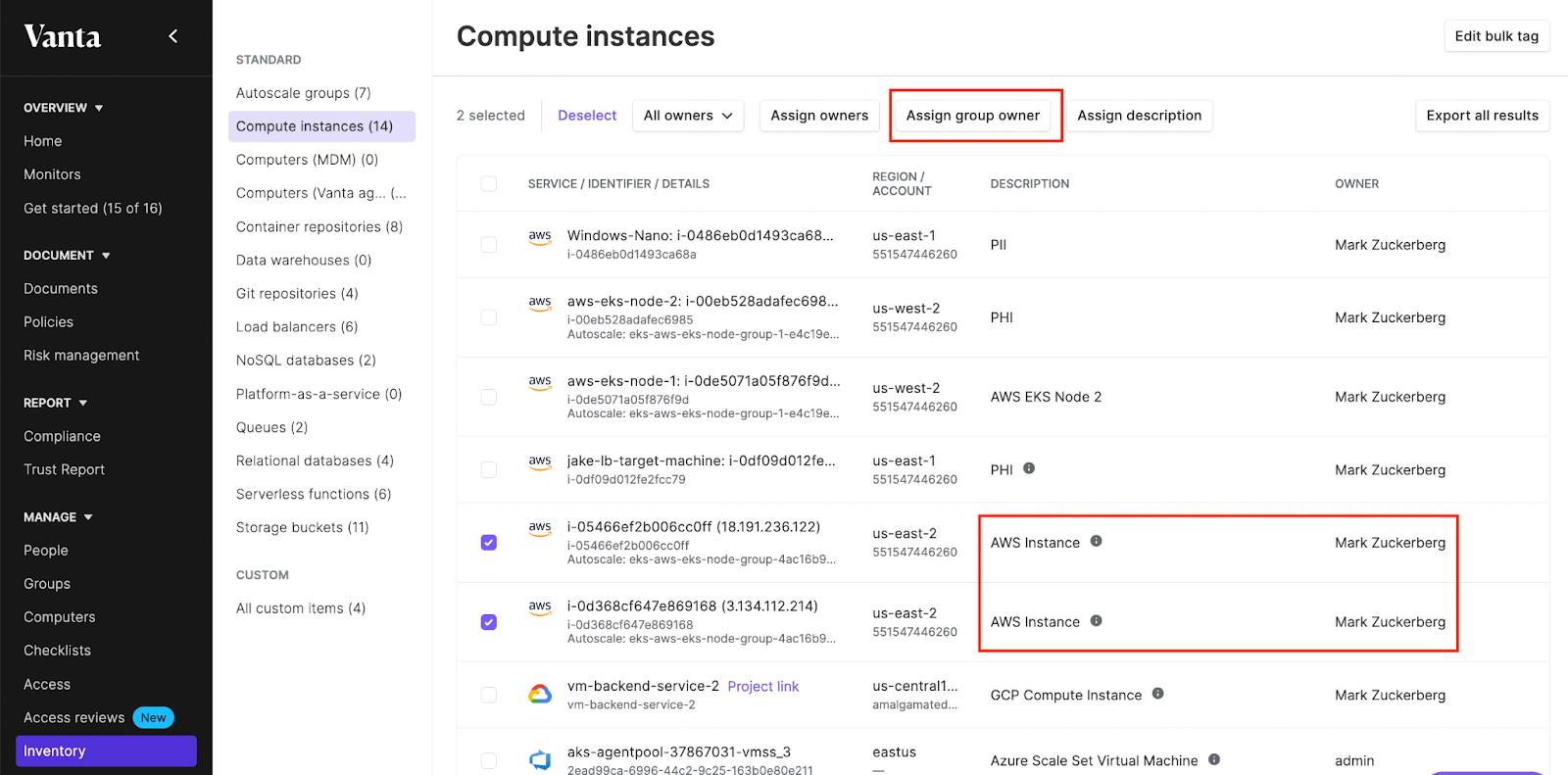Click Edit bulk tag button
This screenshot has width=1568, height=775.
(1496, 36)
